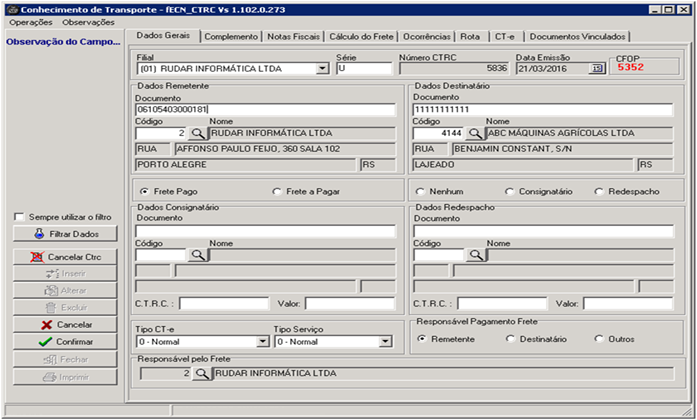Click the Destinatário Código field
The width and height of the screenshot is (697, 420).
click(x=439, y=133)
